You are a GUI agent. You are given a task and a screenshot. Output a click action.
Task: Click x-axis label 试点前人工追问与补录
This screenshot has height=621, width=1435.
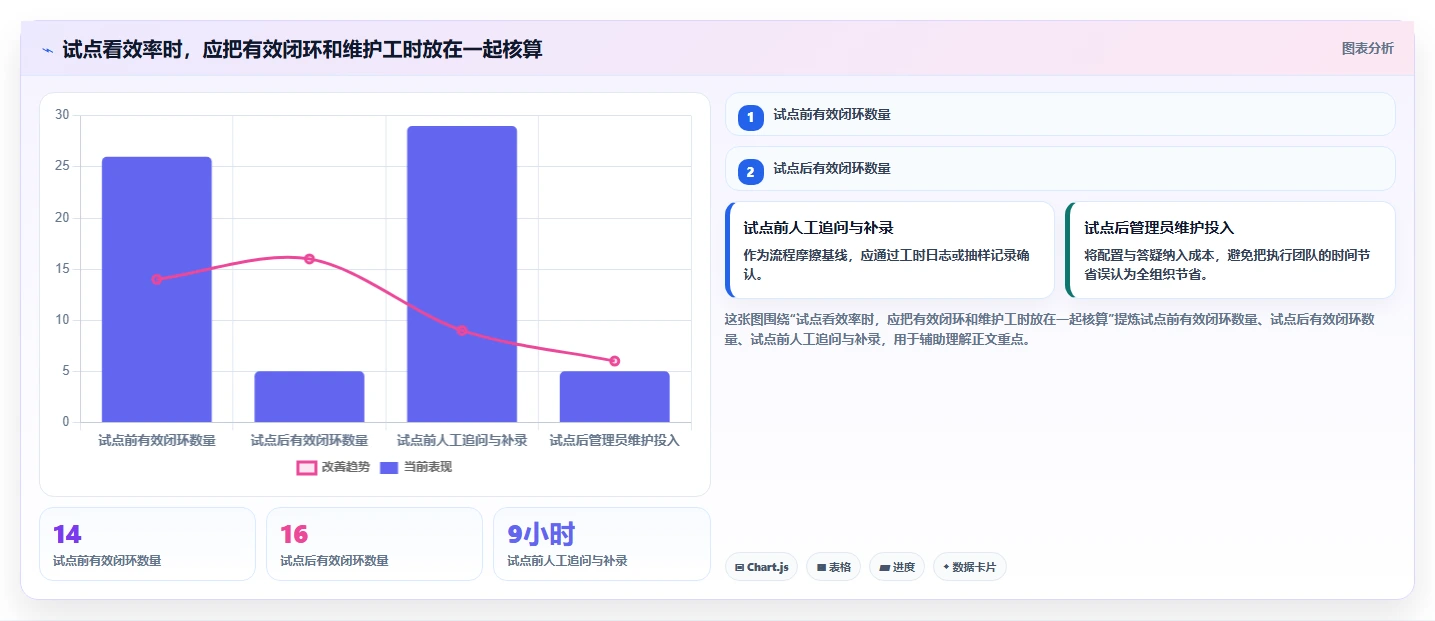coord(462,440)
